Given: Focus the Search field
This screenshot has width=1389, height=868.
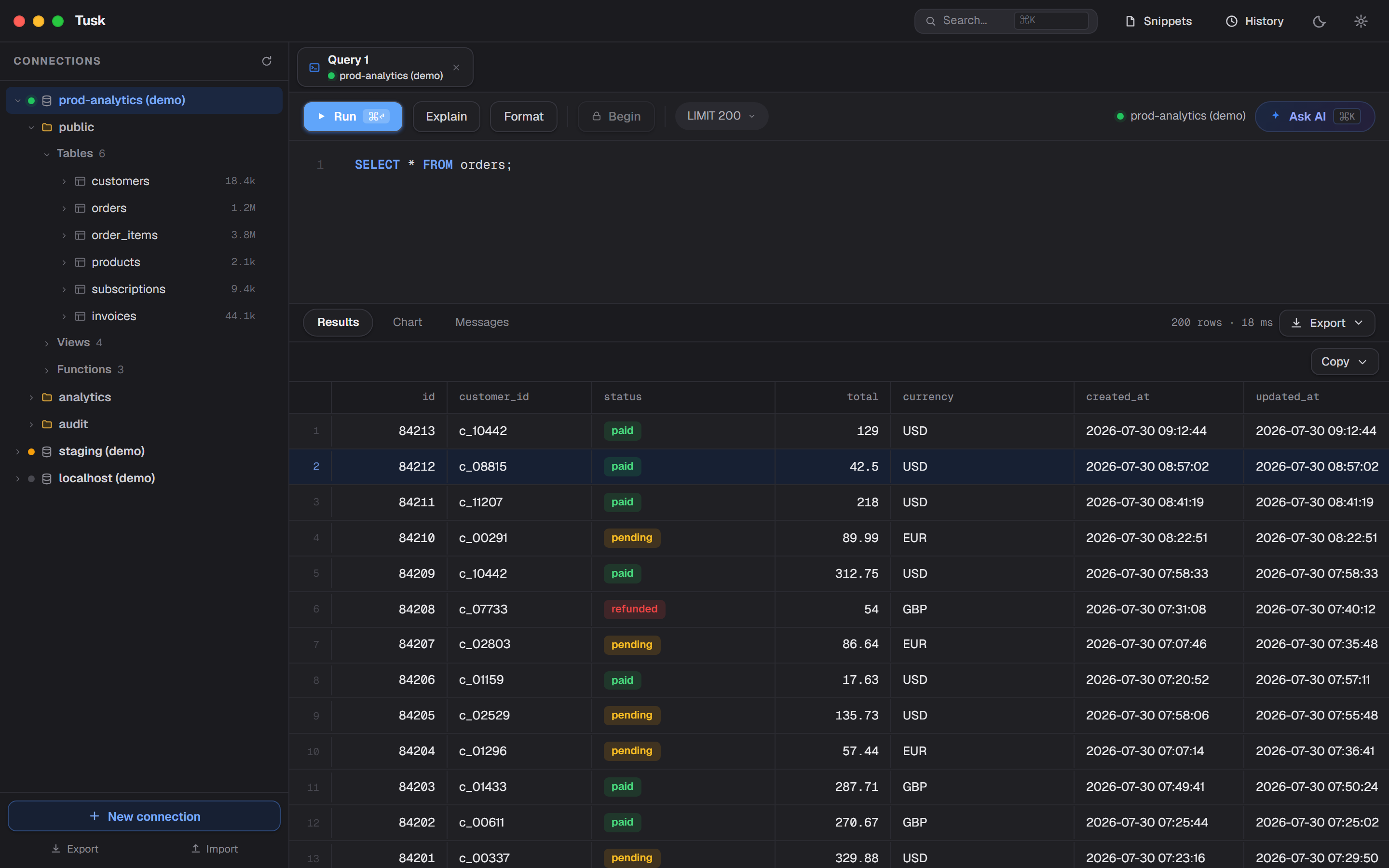Looking at the screenshot, I should (x=1006, y=21).
